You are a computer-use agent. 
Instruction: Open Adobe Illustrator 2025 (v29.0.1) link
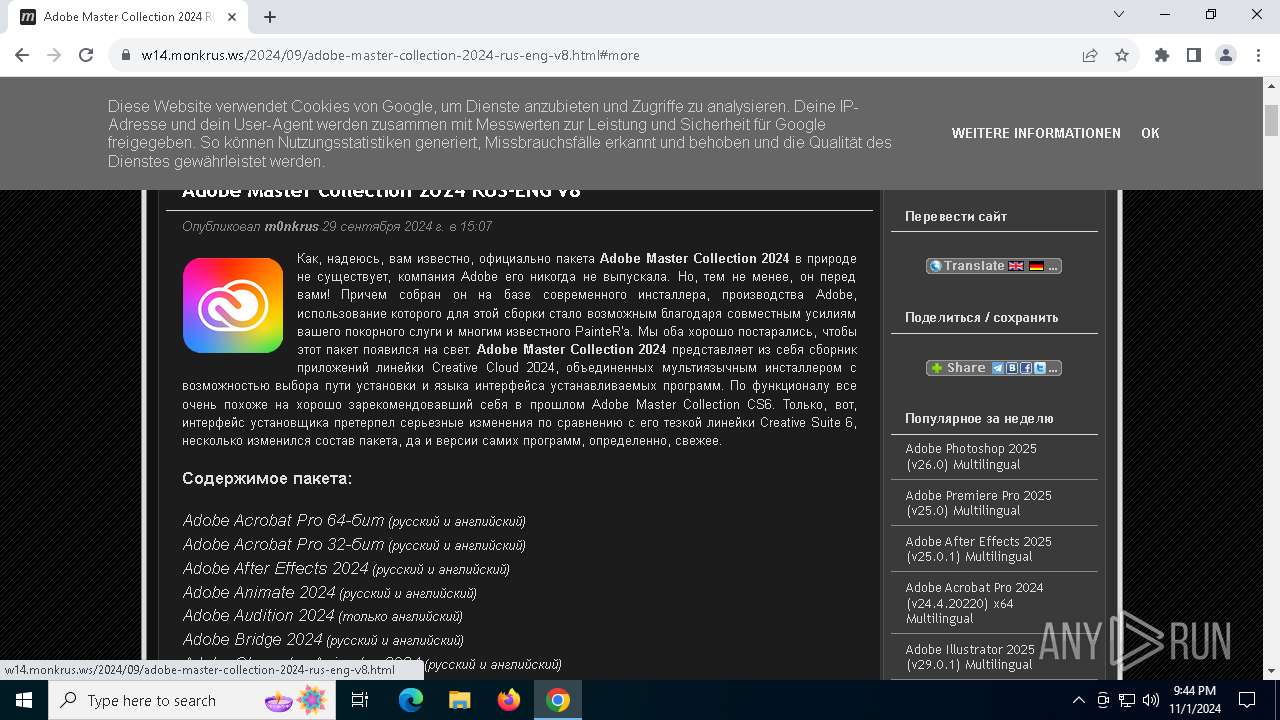(x=970, y=657)
